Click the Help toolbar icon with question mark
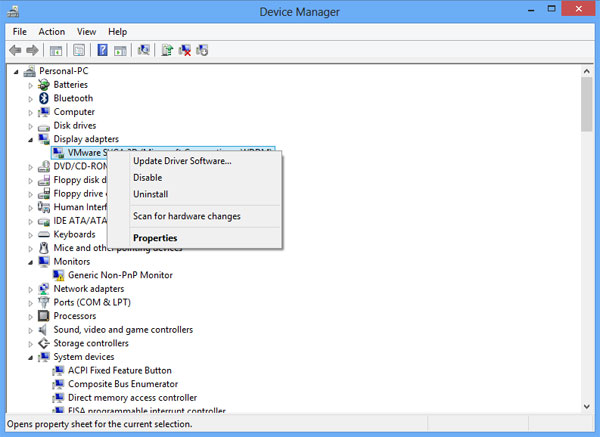 (x=102, y=50)
